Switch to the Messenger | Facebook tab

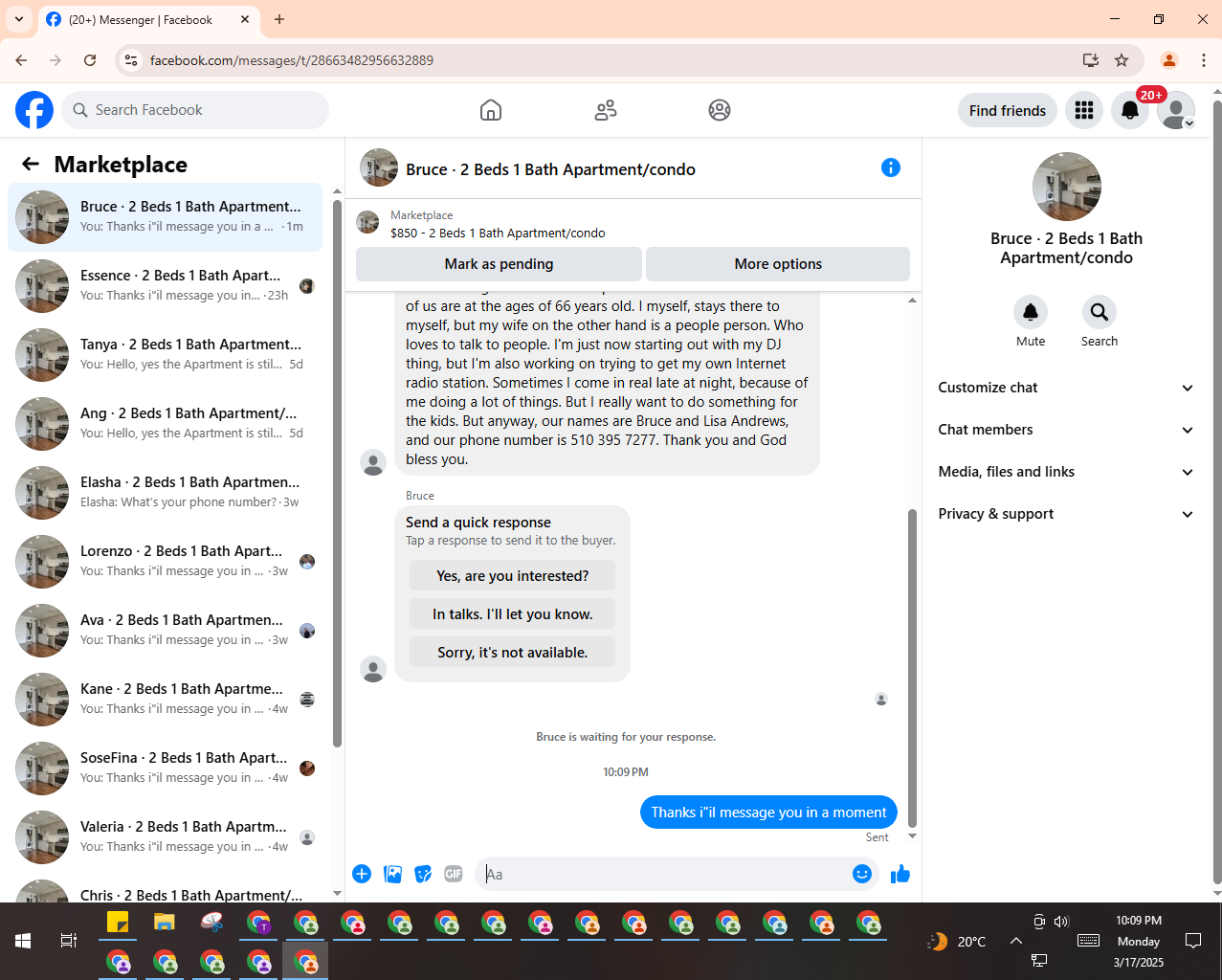tap(148, 19)
